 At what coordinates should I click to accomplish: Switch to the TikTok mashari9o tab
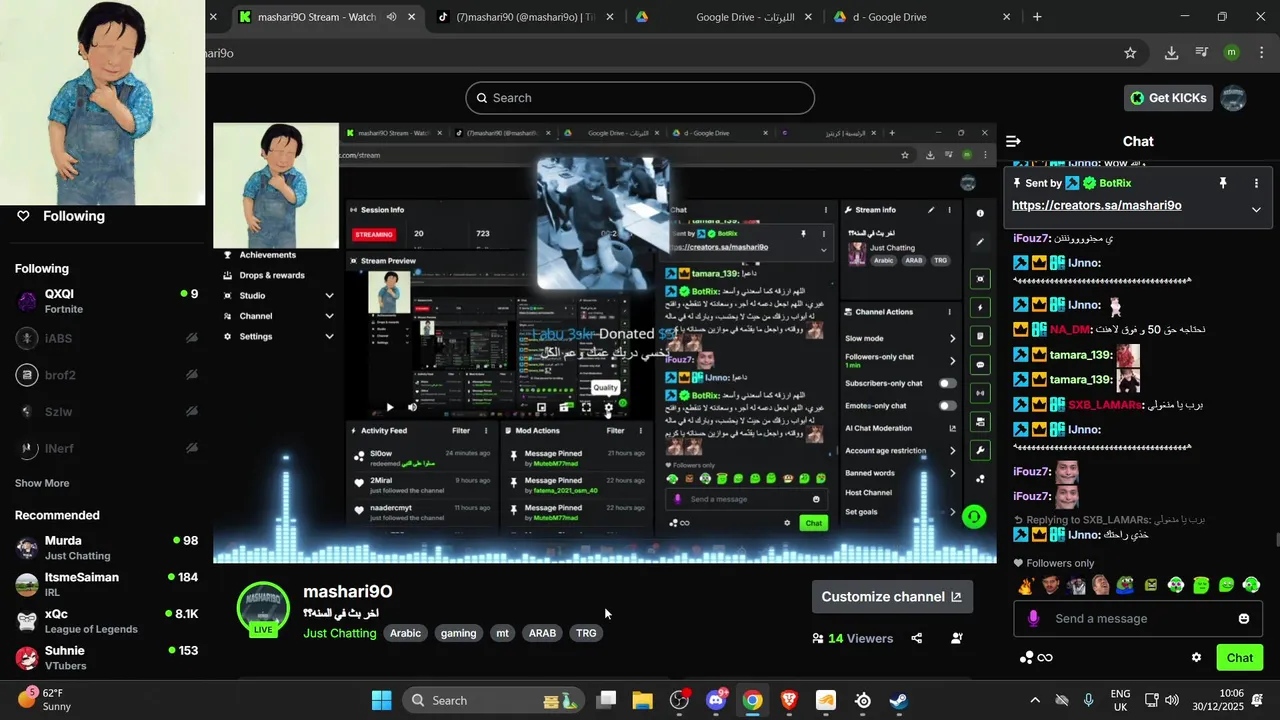click(x=525, y=17)
